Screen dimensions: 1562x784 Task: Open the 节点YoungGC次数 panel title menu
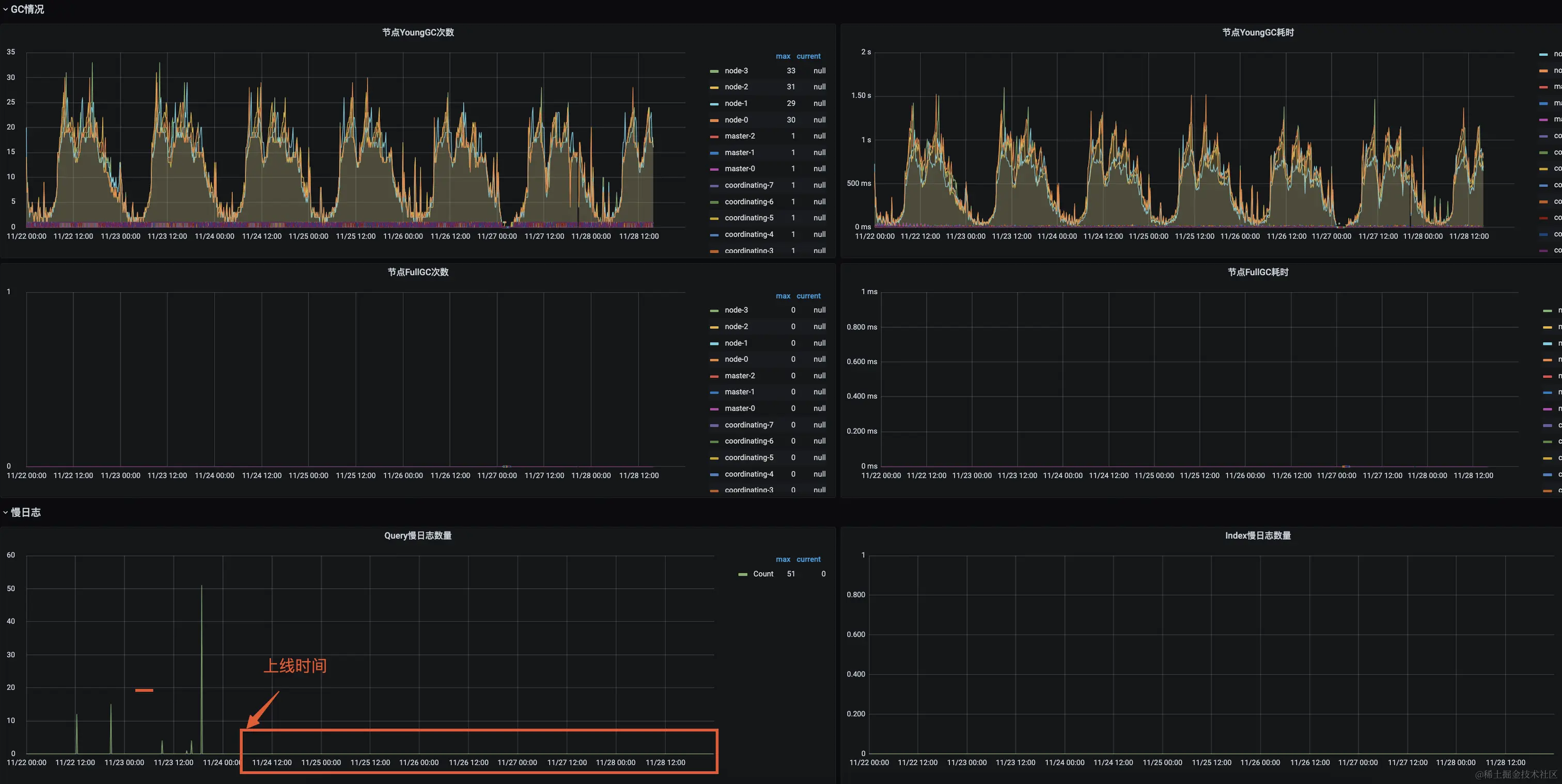coord(418,33)
